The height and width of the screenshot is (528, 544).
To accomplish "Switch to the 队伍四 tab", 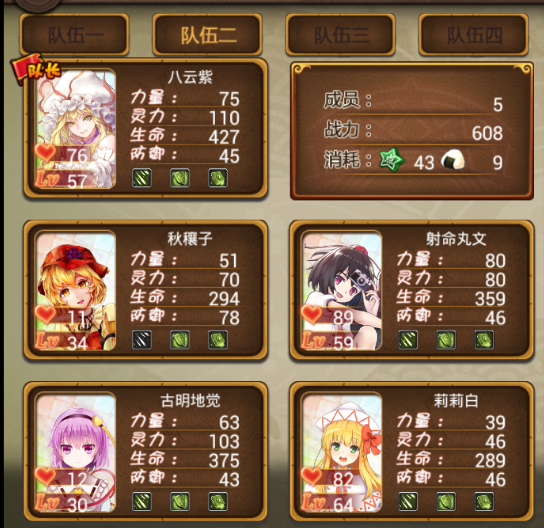I will coord(474,35).
